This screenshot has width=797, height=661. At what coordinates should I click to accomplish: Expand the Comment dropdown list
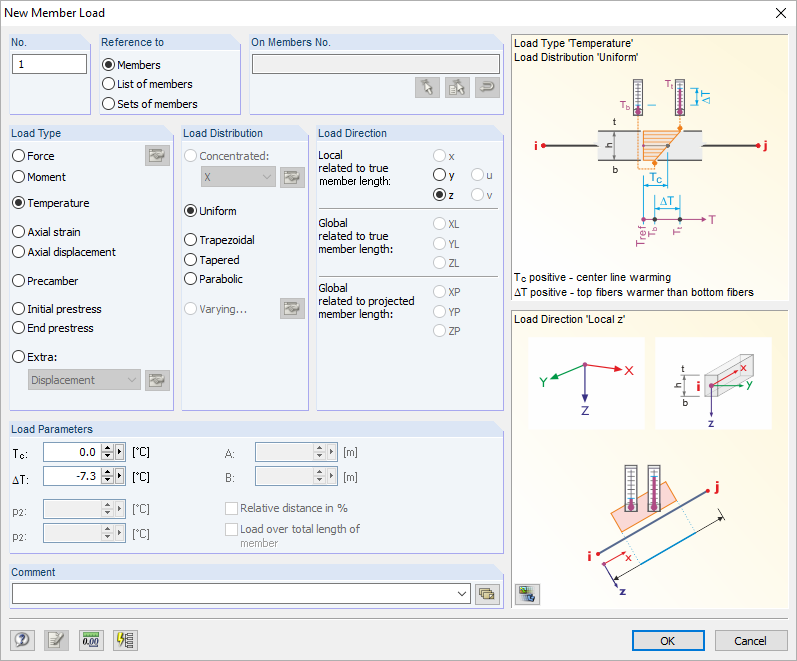462,594
